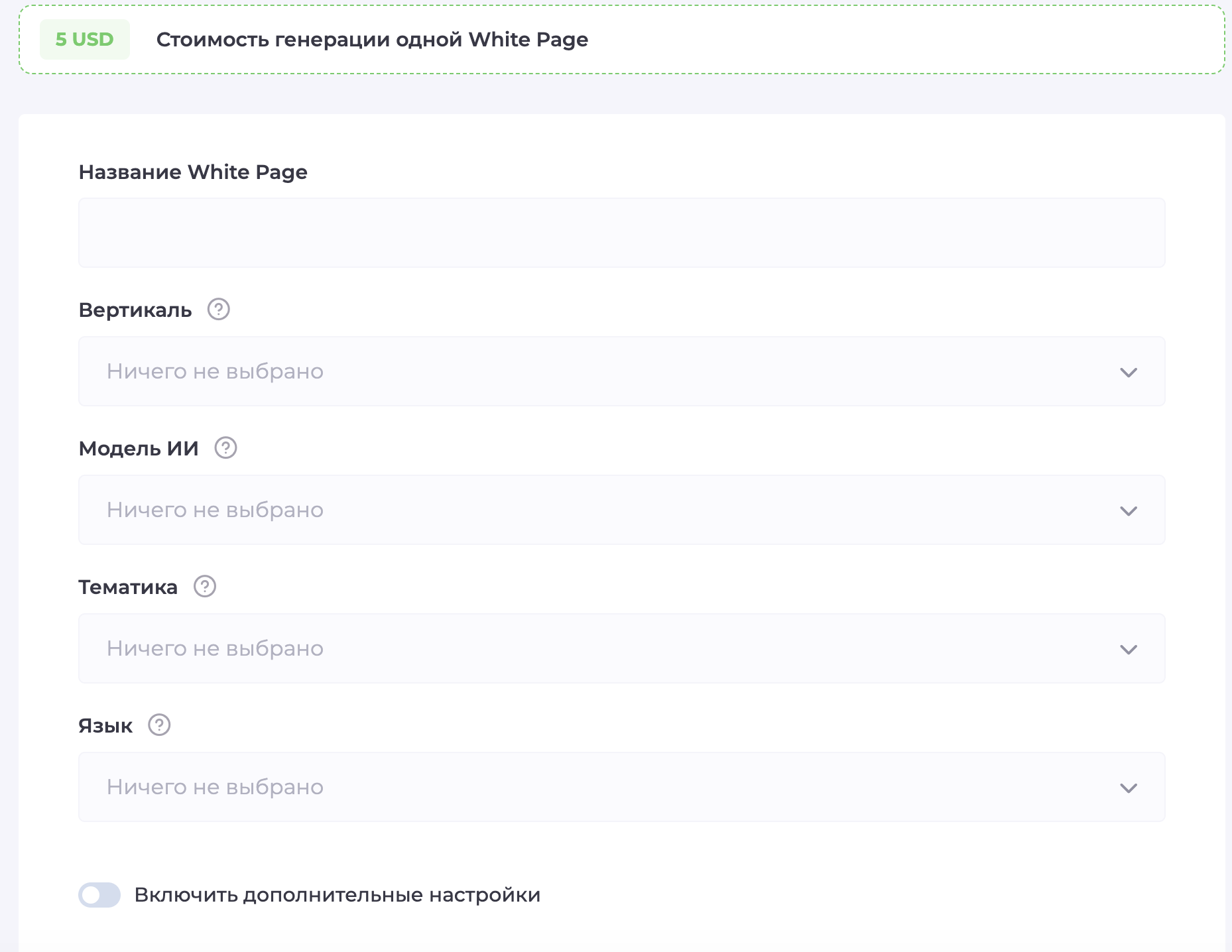The height and width of the screenshot is (952, 1232).
Task: Click the chevron arrow in Тематика field
Action: 1128,650
